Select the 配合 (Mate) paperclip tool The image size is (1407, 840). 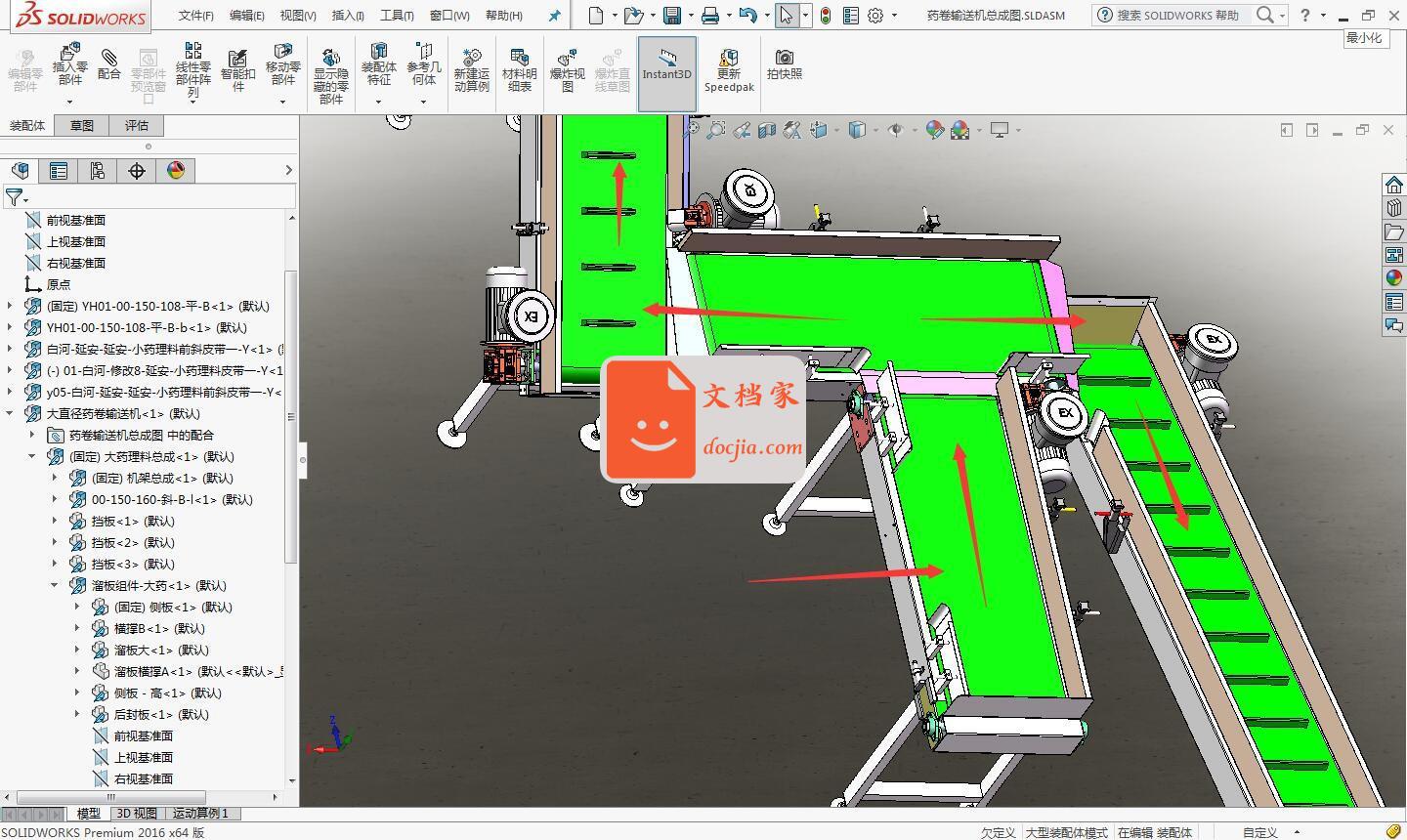pos(109,64)
